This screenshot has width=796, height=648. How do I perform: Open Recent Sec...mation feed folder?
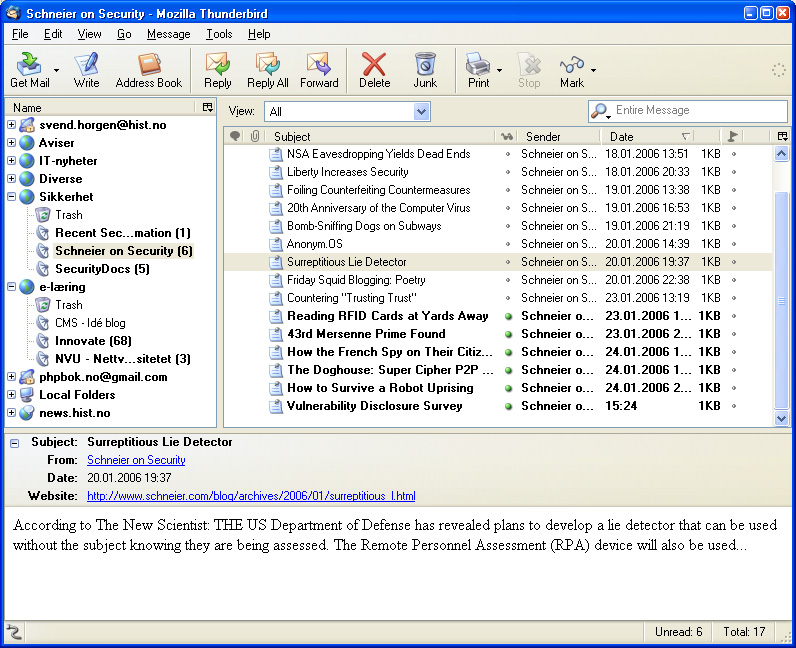pos(122,233)
